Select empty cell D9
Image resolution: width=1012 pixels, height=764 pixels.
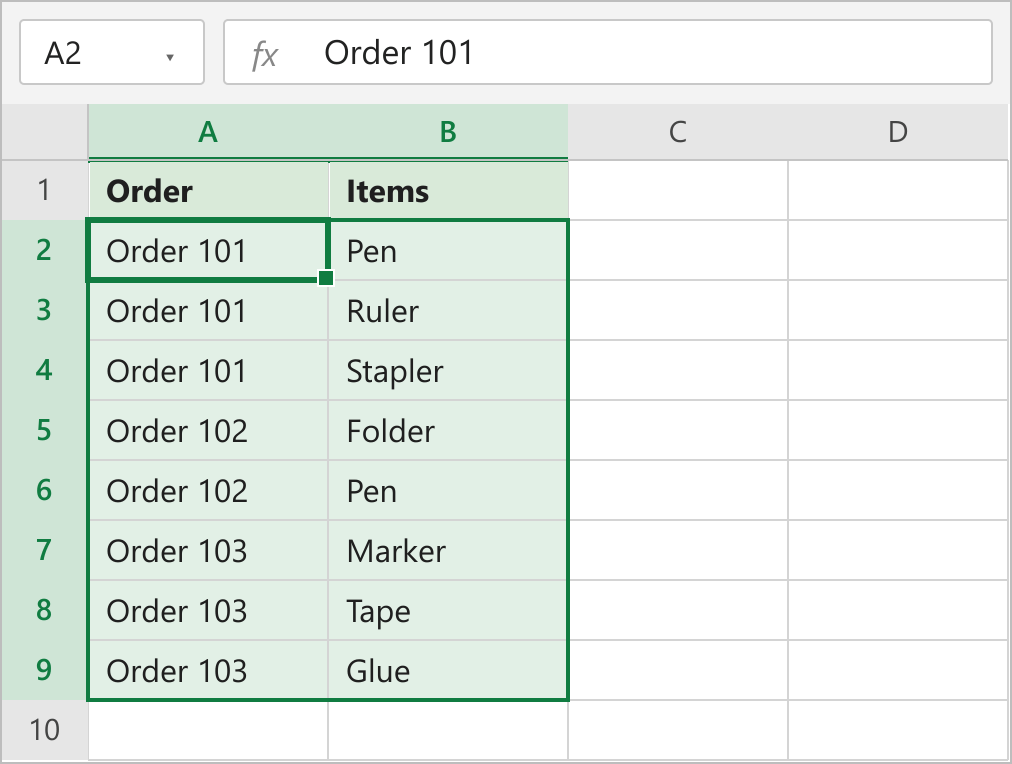(x=898, y=670)
